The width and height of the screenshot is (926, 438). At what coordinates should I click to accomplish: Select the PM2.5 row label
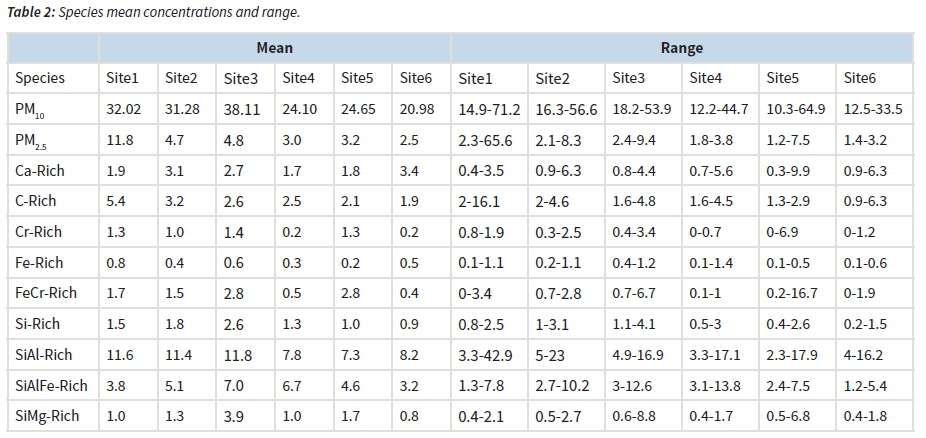pos(33,141)
